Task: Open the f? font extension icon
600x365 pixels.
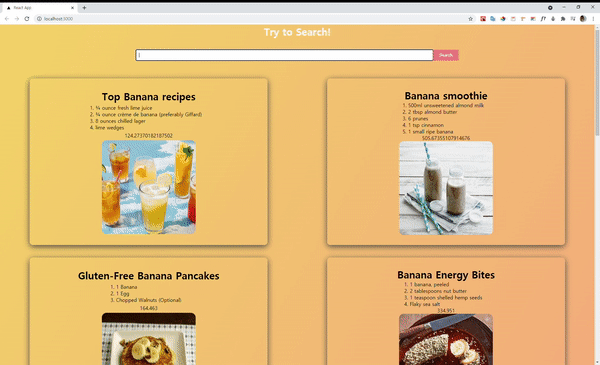Action: pos(543,19)
